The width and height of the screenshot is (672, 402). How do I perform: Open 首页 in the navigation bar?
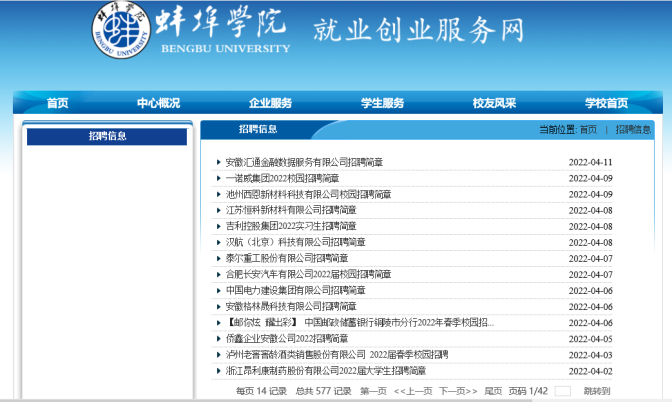(58, 103)
